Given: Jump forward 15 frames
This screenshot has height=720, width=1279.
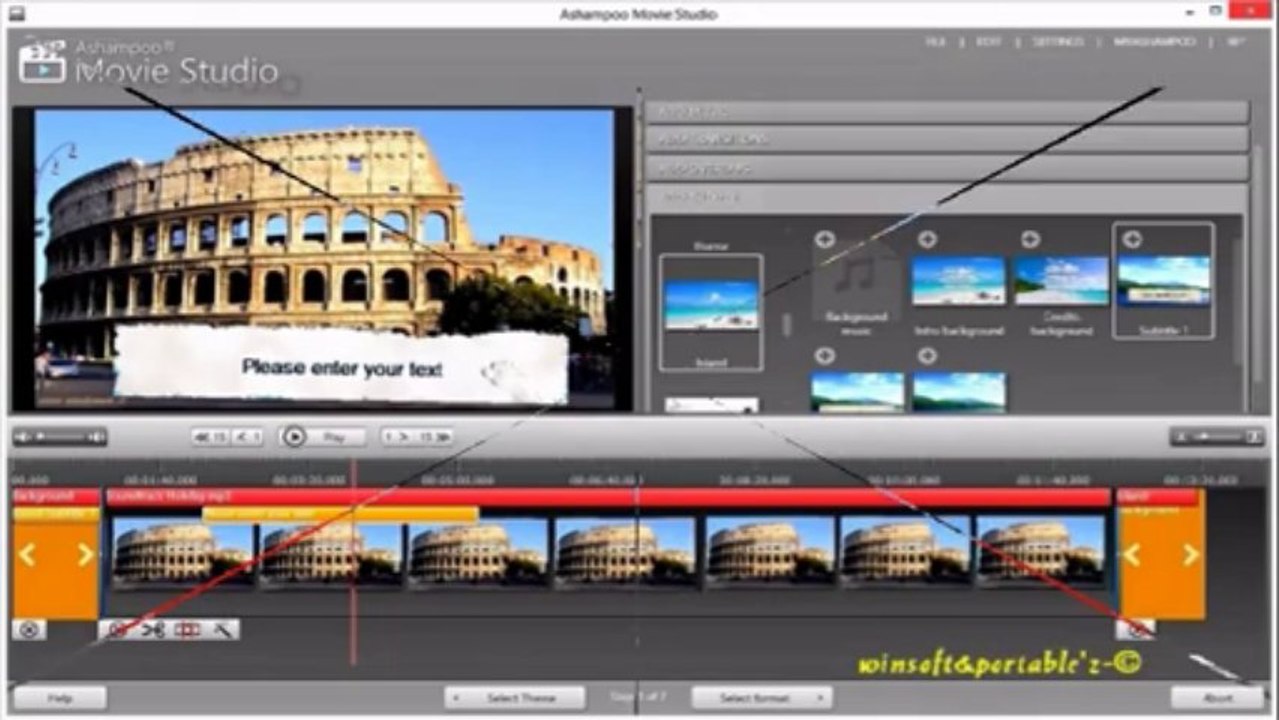Looking at the screenshot, I should pyautogui.click(x=434, y=437).
